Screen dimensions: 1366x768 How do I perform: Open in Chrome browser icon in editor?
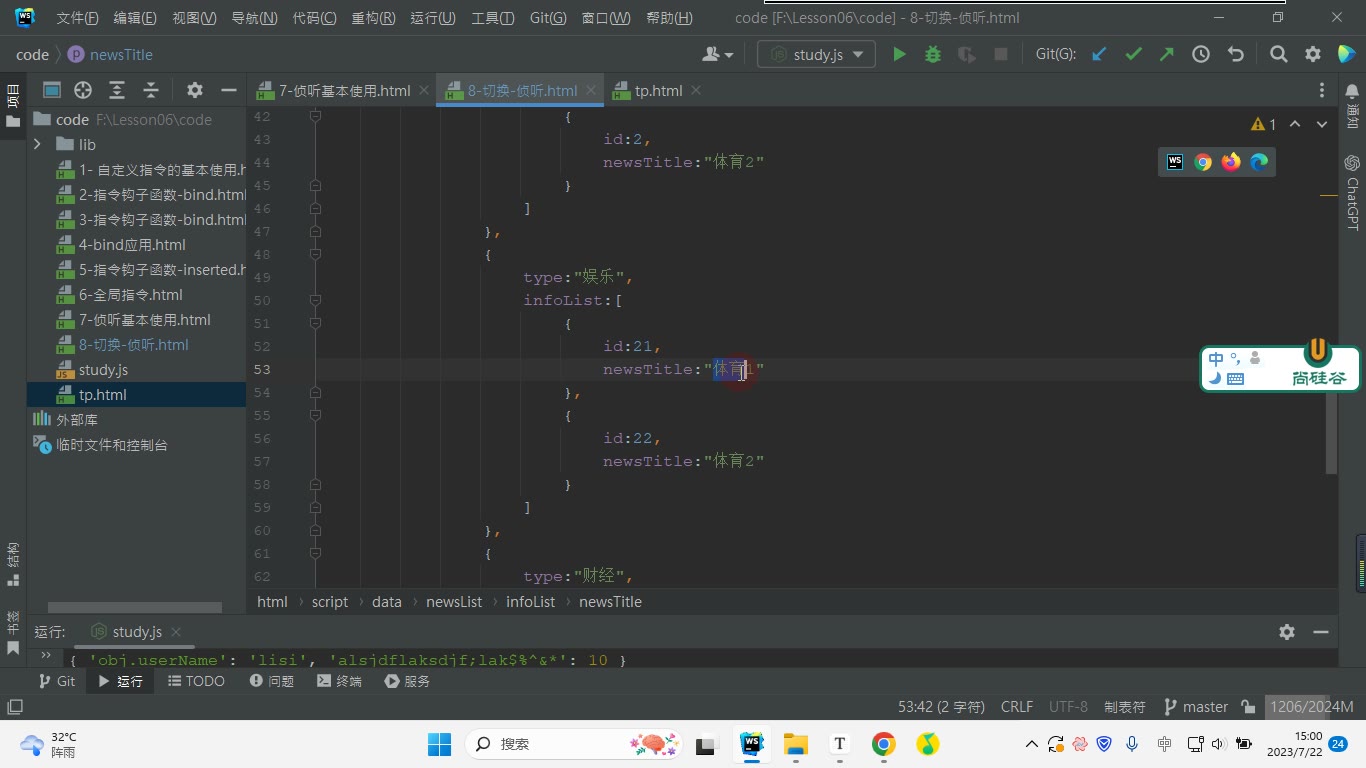click(x=1203, y=161)
